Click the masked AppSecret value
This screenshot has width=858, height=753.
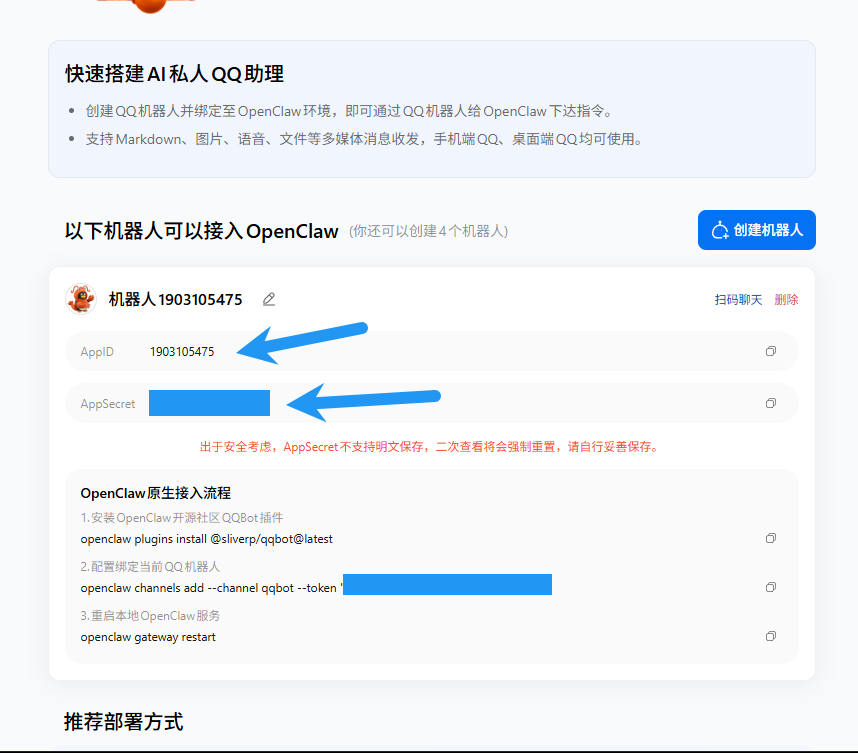point(209,403)
